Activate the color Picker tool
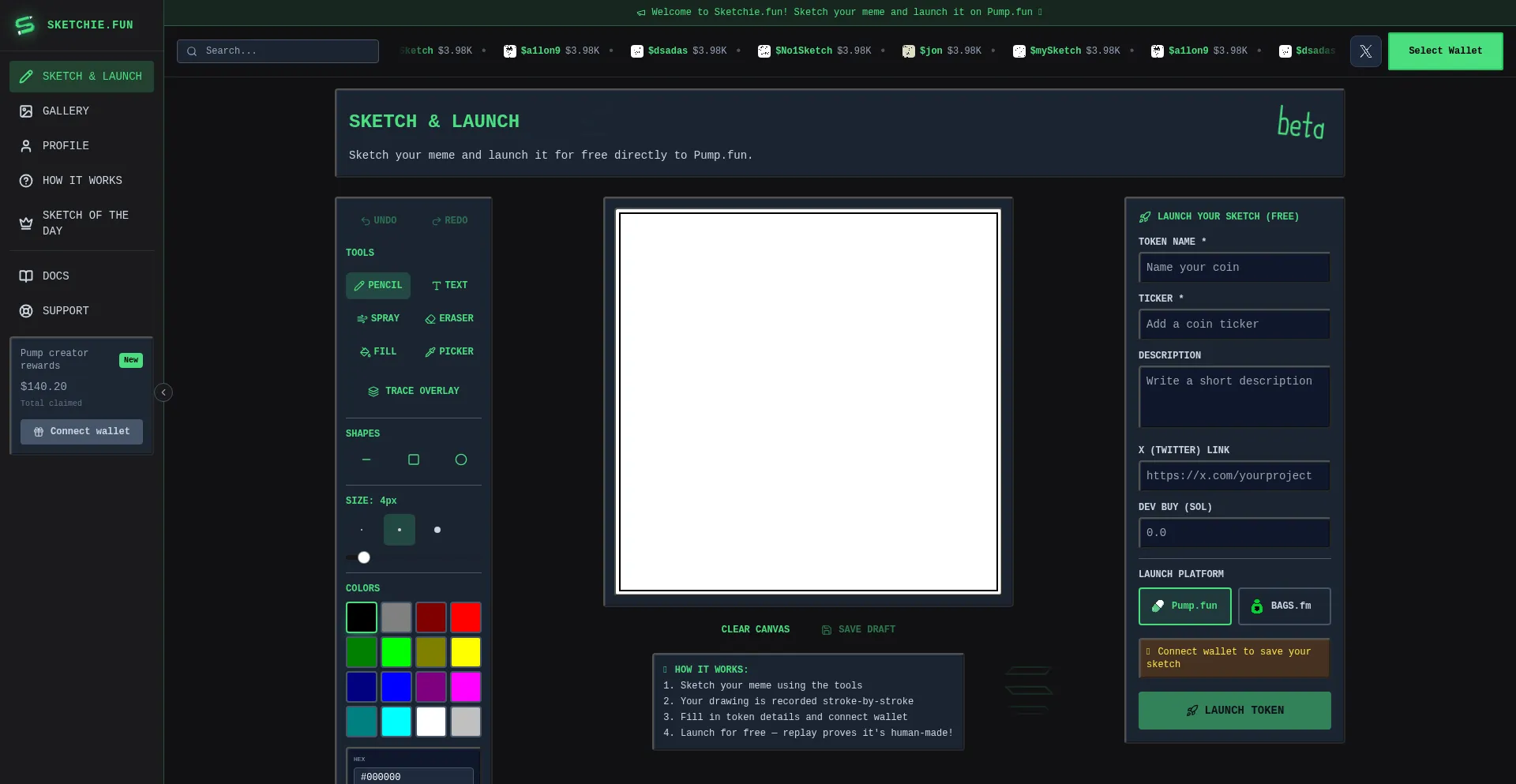1516x784 pixels. coord(449,351)
